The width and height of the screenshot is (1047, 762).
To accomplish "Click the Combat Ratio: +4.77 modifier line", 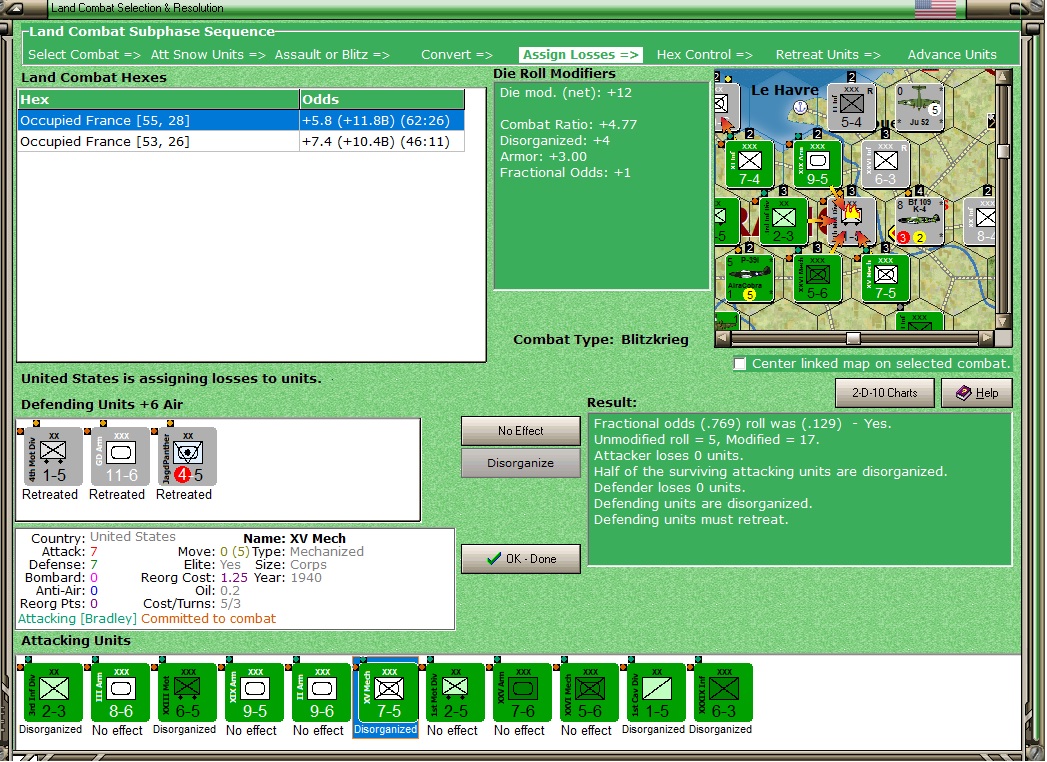I will point(568,125).
